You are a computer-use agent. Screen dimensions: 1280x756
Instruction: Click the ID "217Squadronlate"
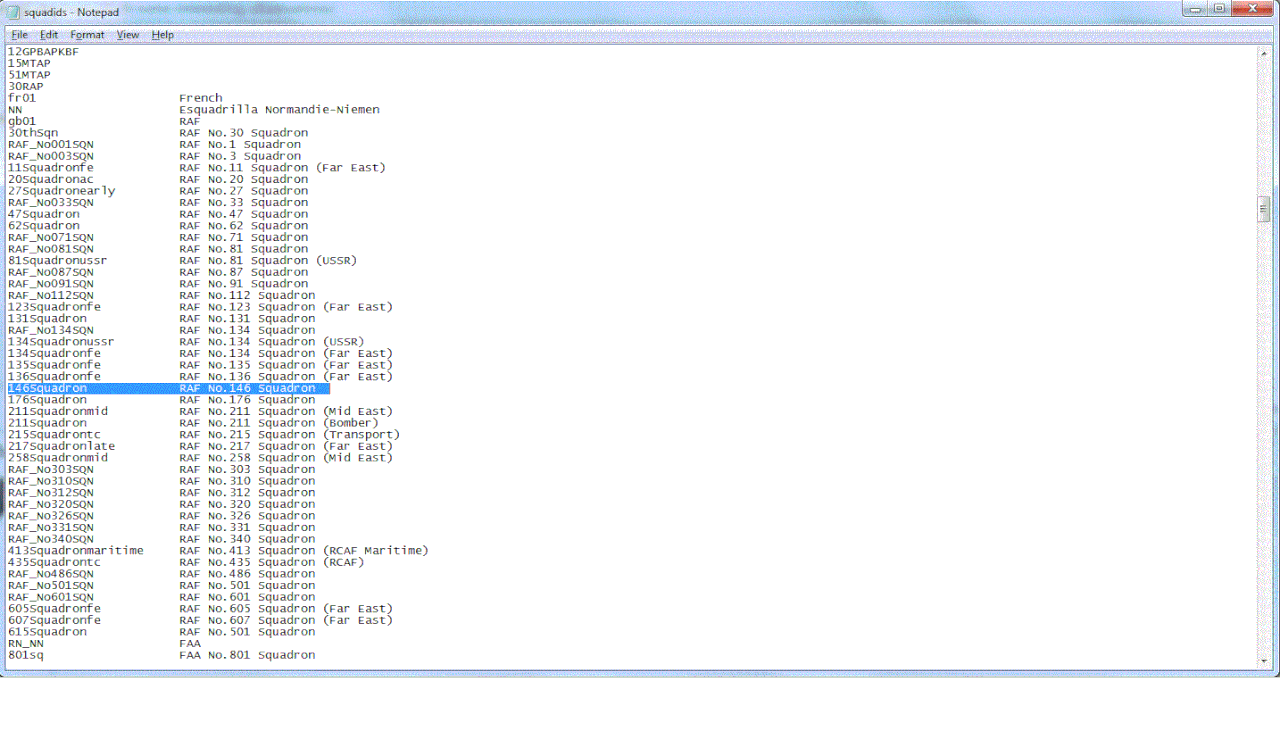[62, 446]
